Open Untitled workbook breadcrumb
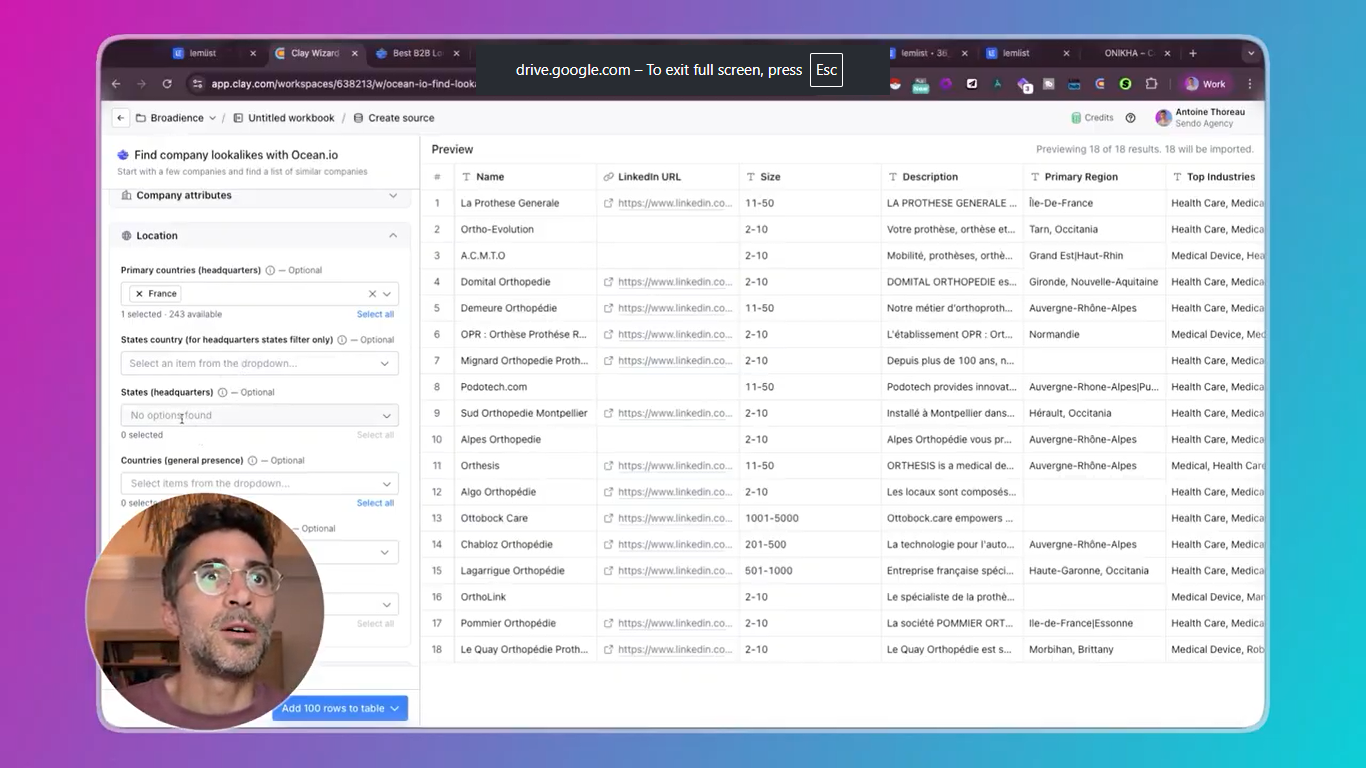 click(x=284, y=118)
